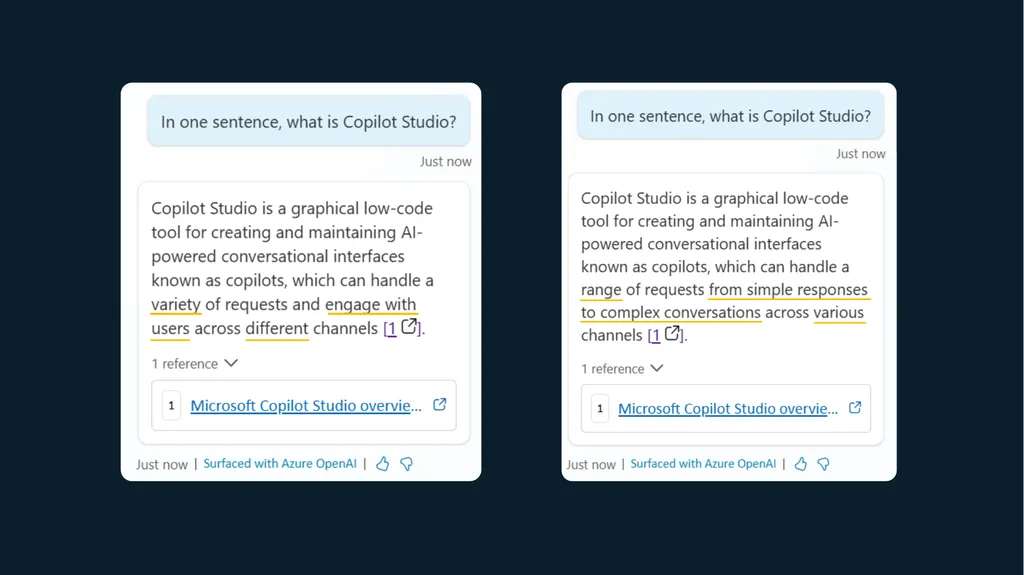Click thumbs up icon in right chat card

click(x=801, y=464)
